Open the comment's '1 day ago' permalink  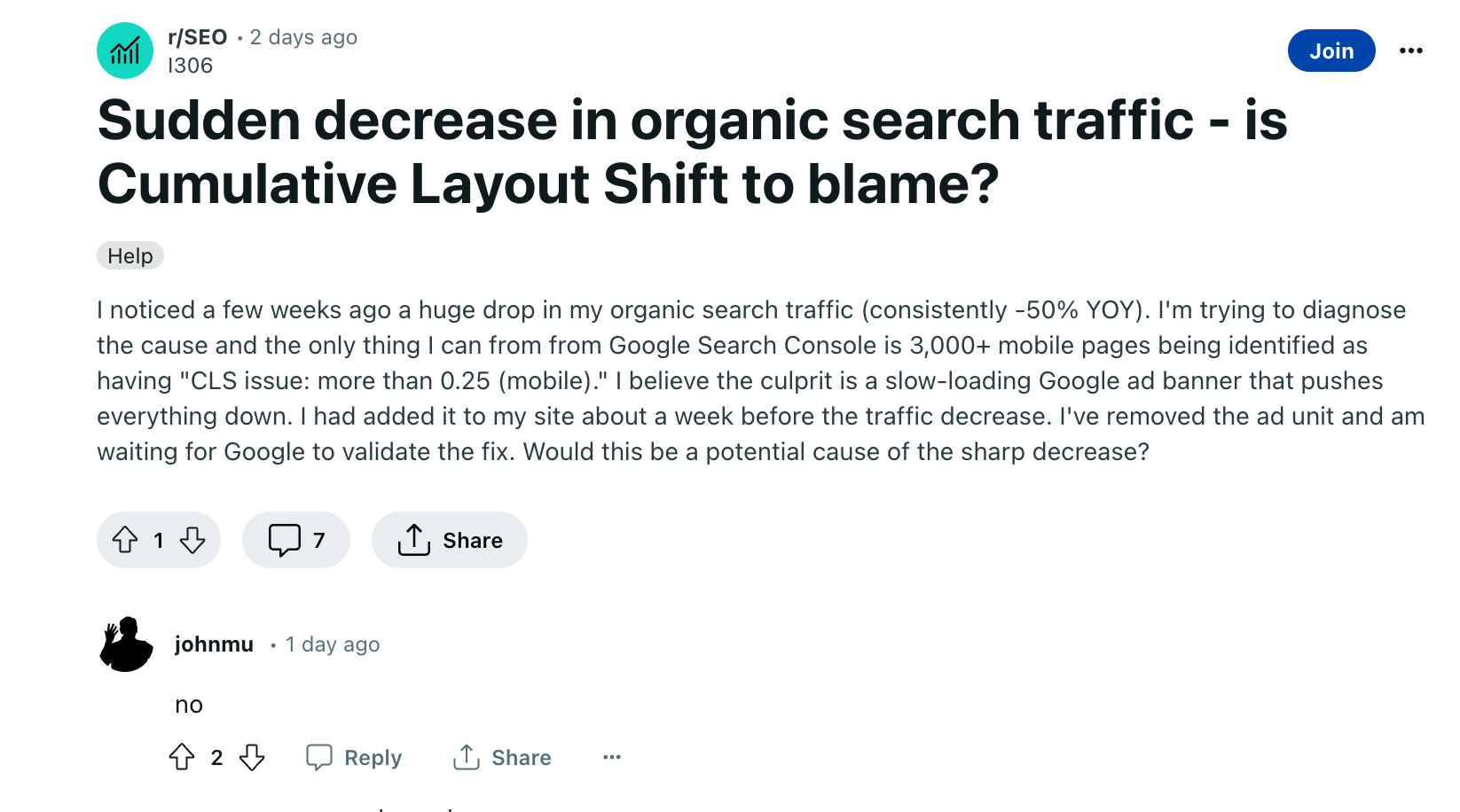333,644
